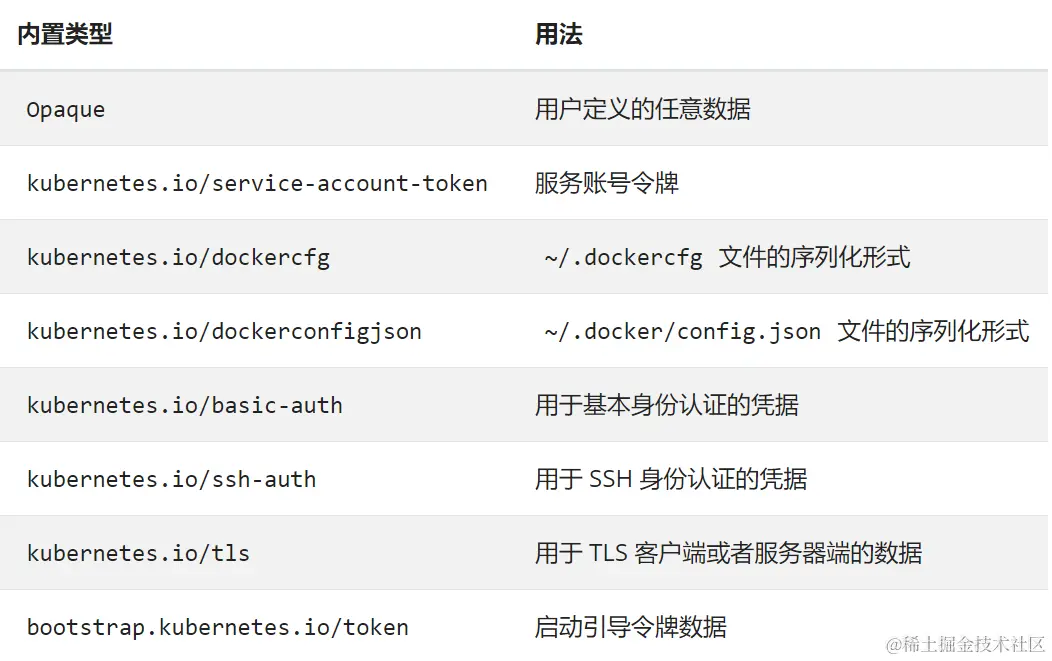Click 用于 SSH 身份认证的凭据 text

coord(670,479)
